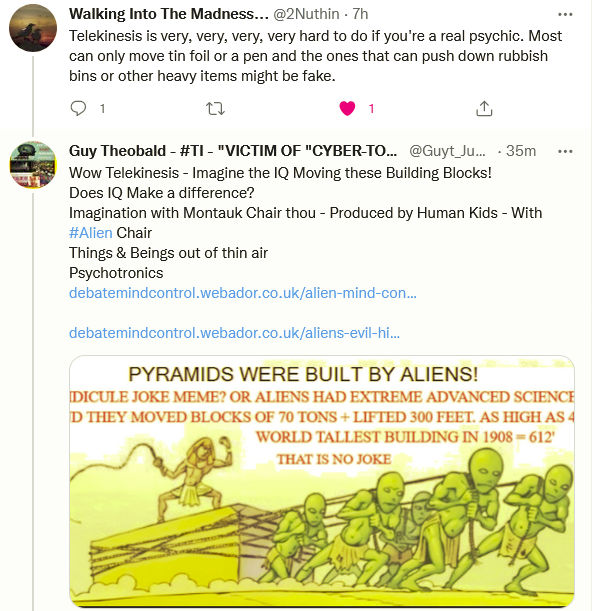Image resolution: width=598 pixels, height=611 pixels.
Task: Open the 7h timestamp of the first tweet
Action: click(360, 14)
